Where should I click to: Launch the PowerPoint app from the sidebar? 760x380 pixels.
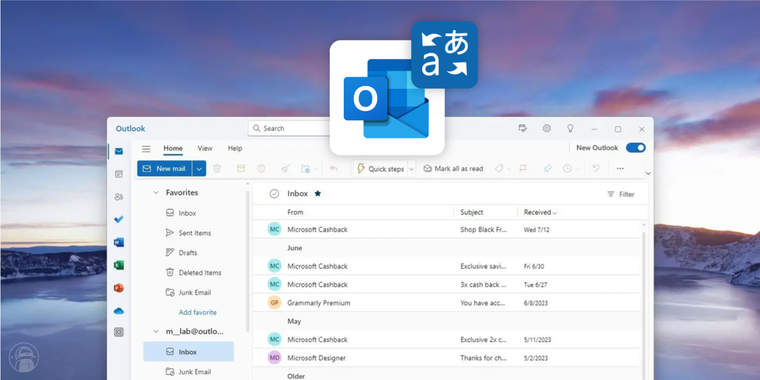(x=119, y=288)
